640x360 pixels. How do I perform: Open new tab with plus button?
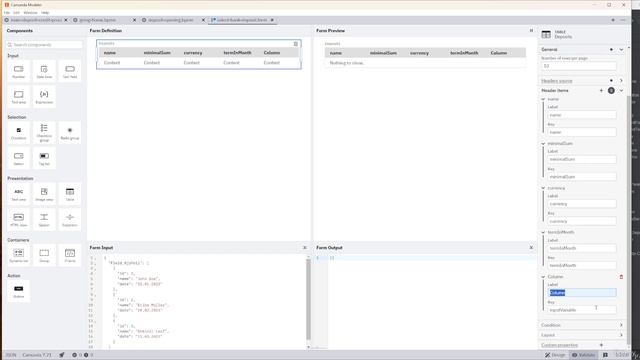[x=613, y=20]
